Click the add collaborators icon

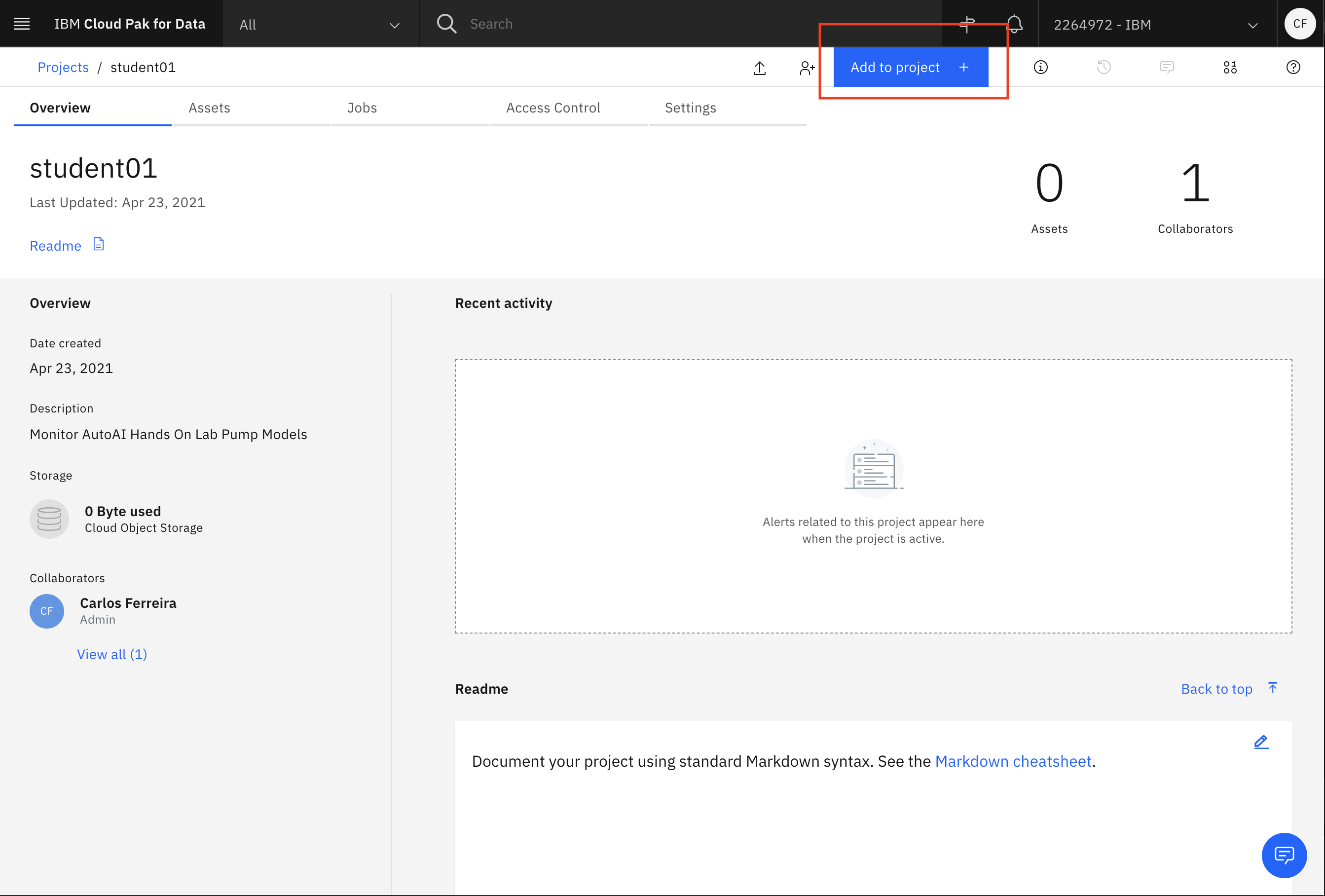click(807, 67)
